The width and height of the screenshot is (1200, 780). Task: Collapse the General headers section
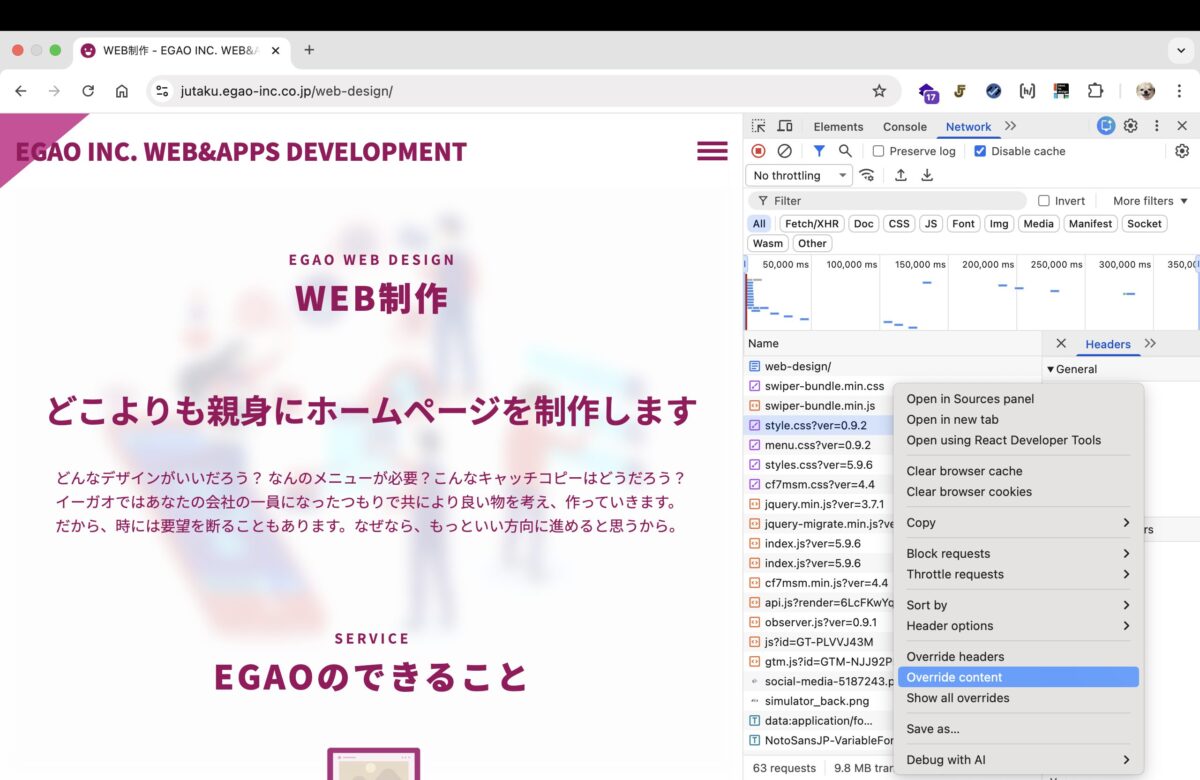[x=1051, y=370]
